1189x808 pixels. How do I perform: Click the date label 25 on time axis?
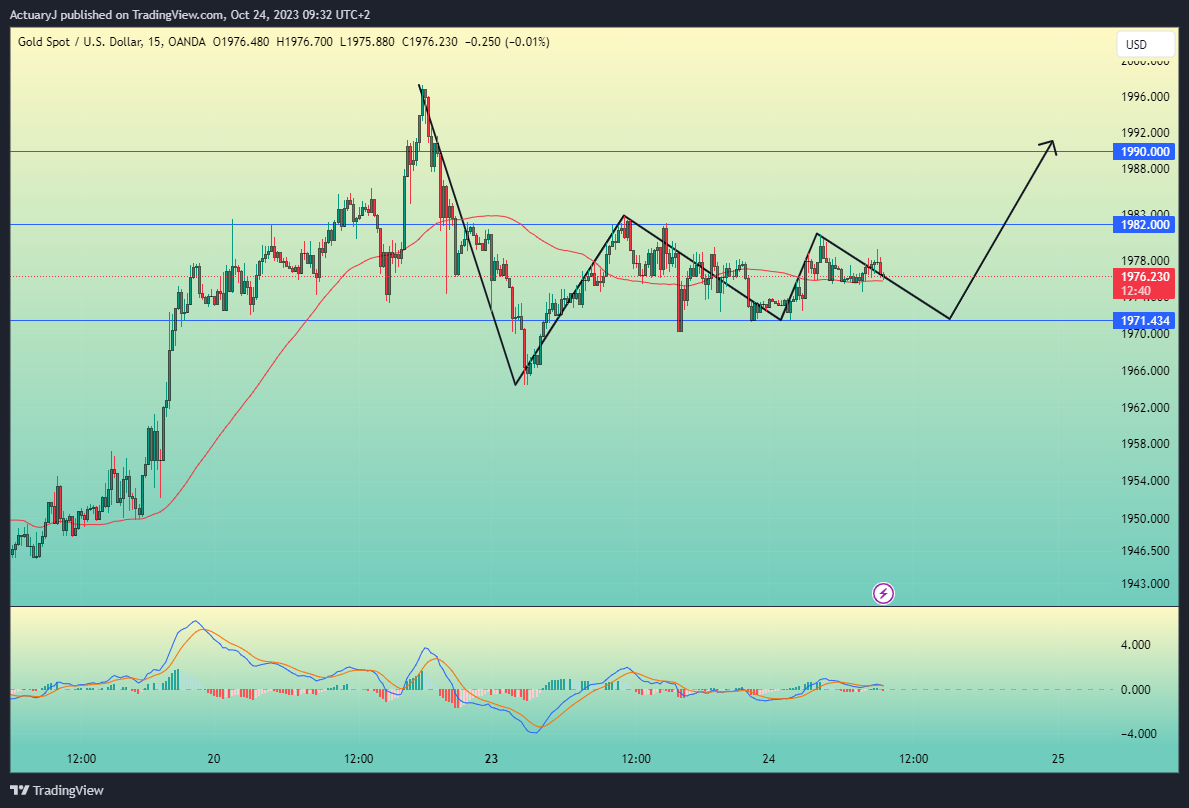[1059, 759]
